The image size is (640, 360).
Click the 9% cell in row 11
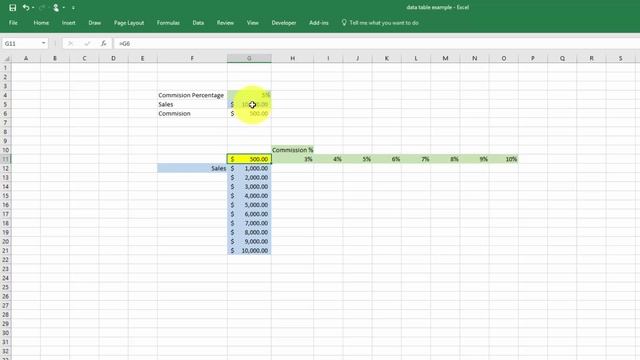(475, 159)
